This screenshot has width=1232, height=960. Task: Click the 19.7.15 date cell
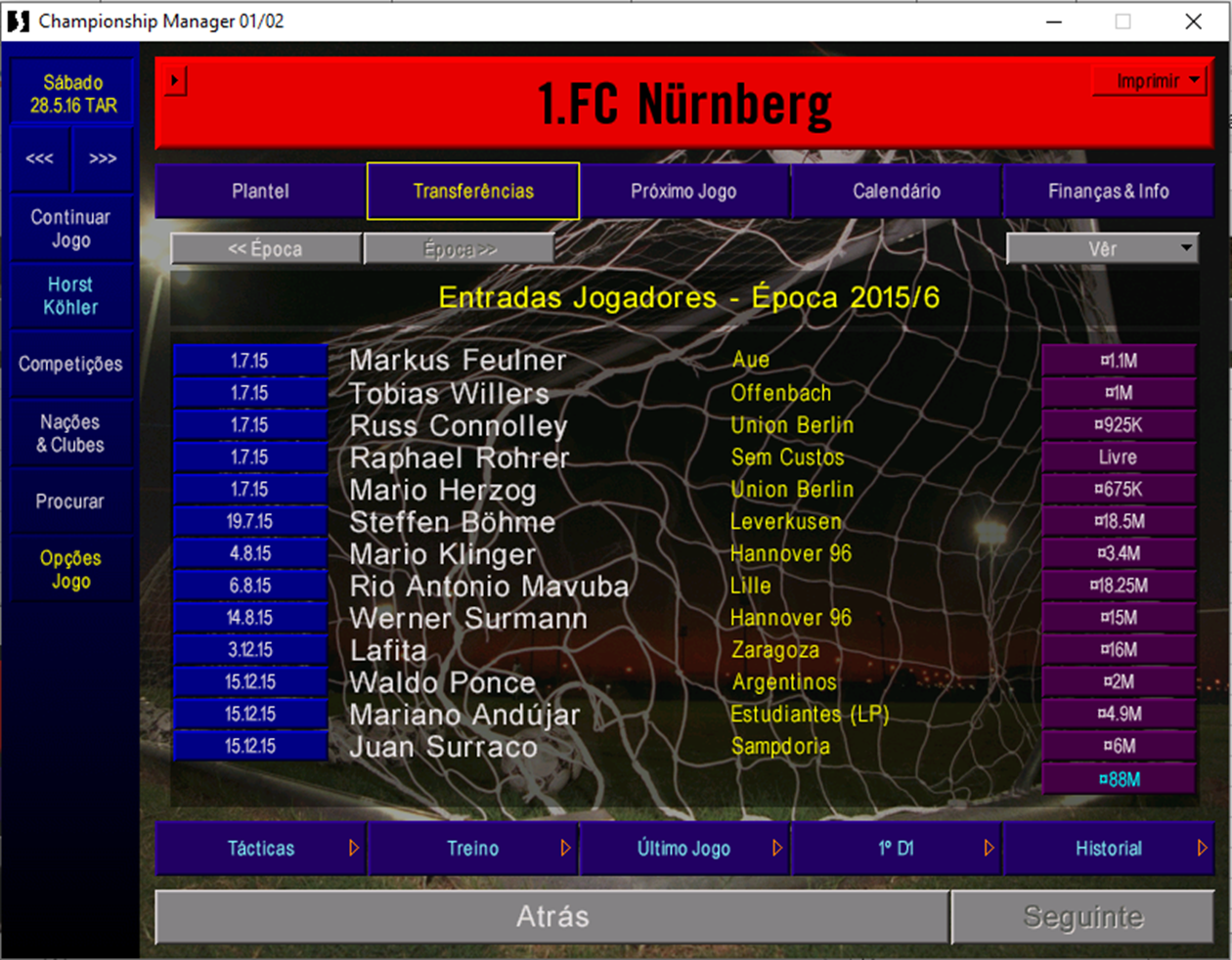[x=250, y=521]
